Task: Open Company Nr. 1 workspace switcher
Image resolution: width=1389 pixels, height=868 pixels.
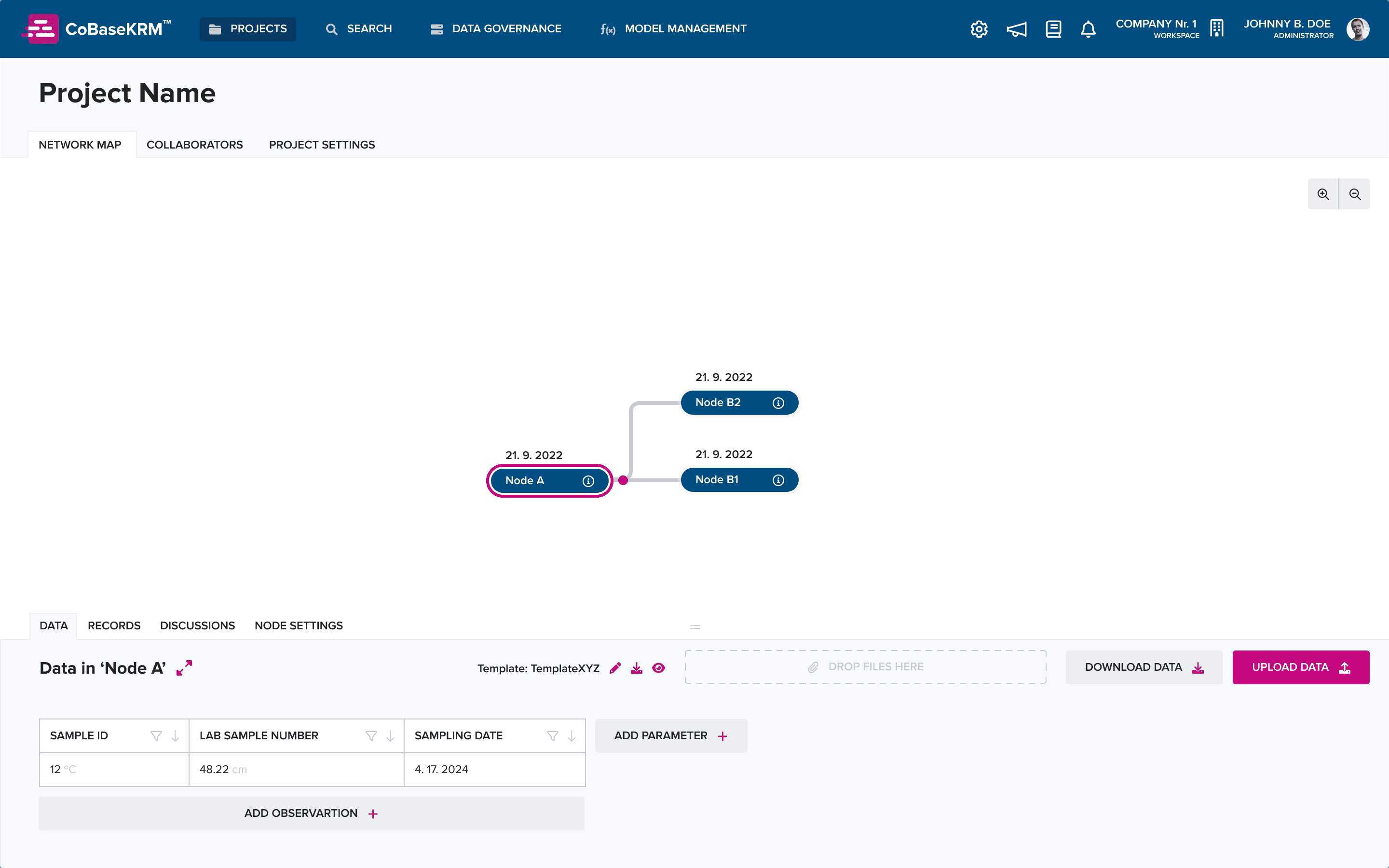Action: tap(1170, 29)
